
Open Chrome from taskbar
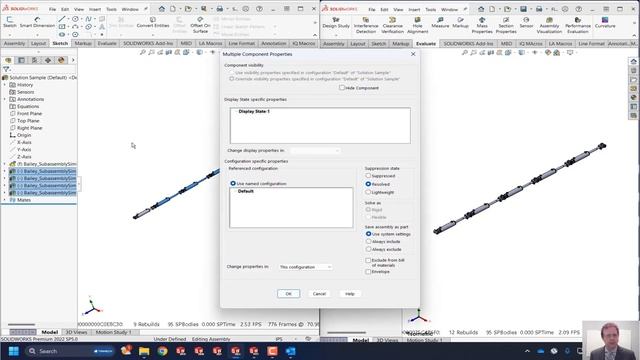(x=162, y=351)
